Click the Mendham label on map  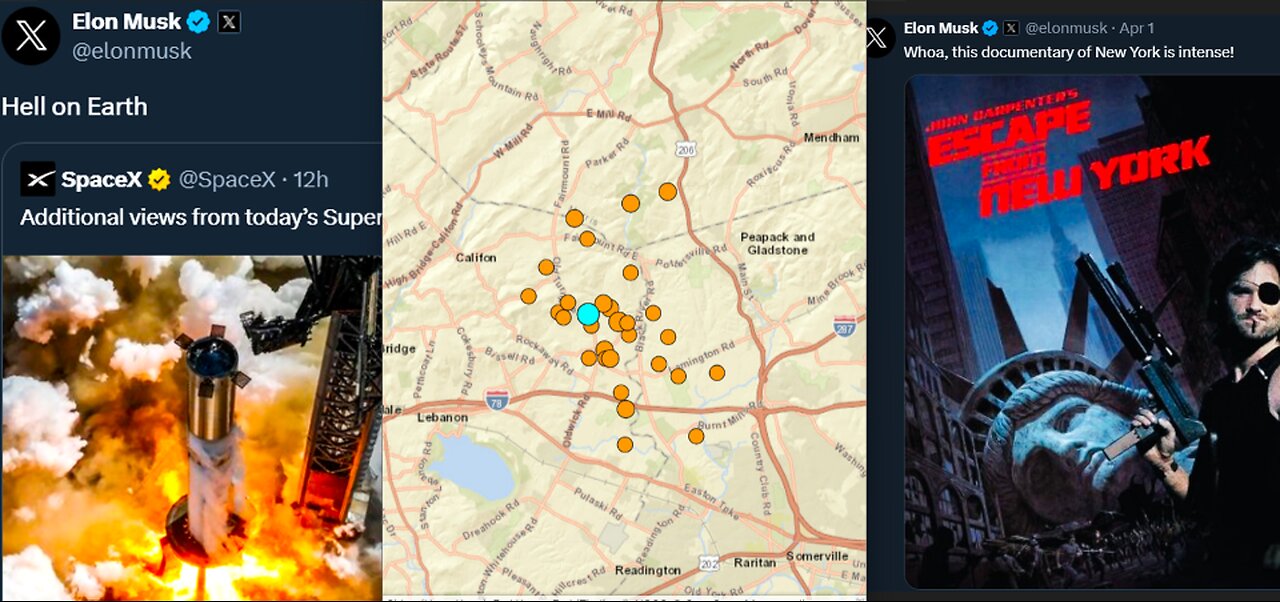click(831, 137)
